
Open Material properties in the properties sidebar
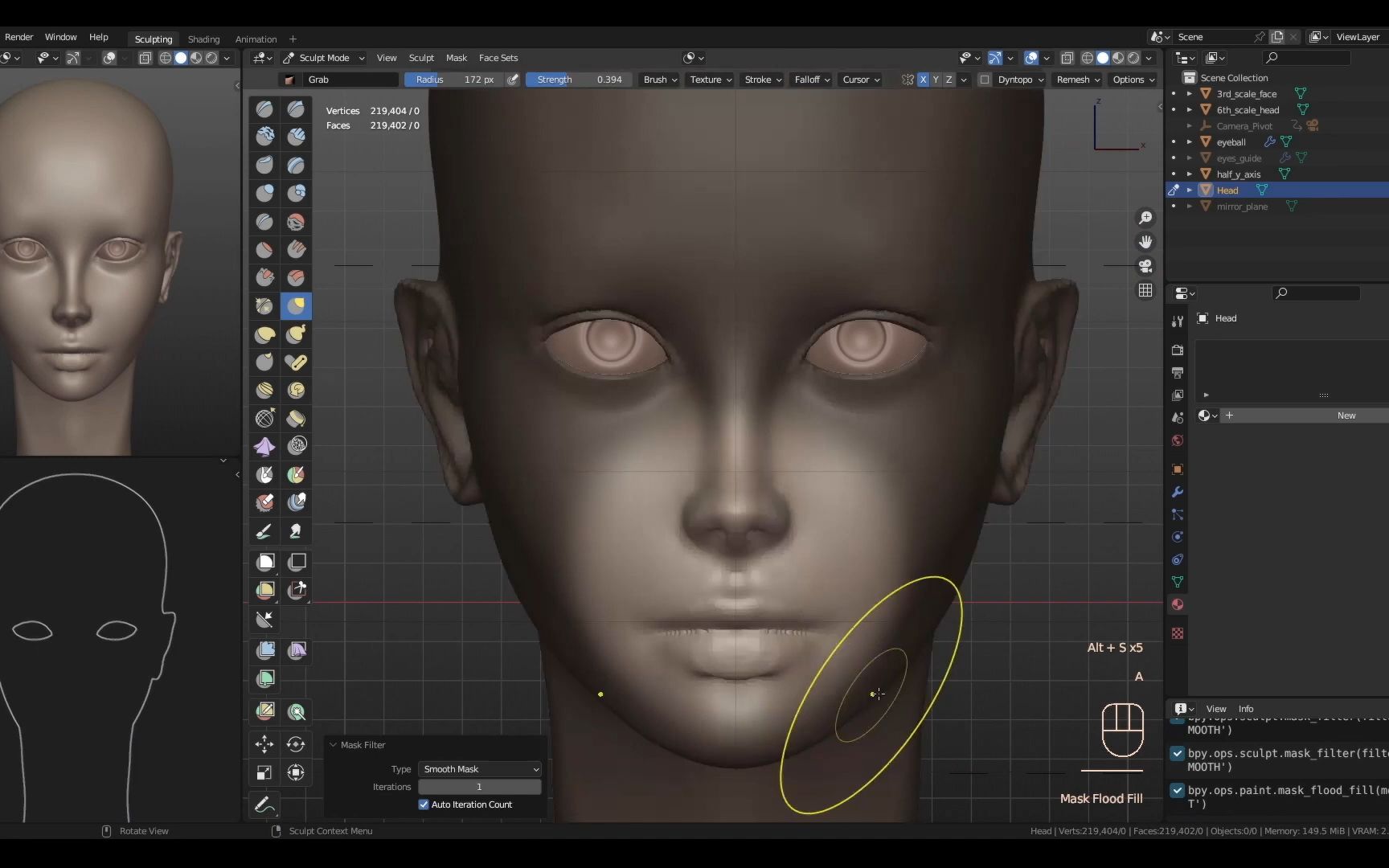(x=1177, y=604)
